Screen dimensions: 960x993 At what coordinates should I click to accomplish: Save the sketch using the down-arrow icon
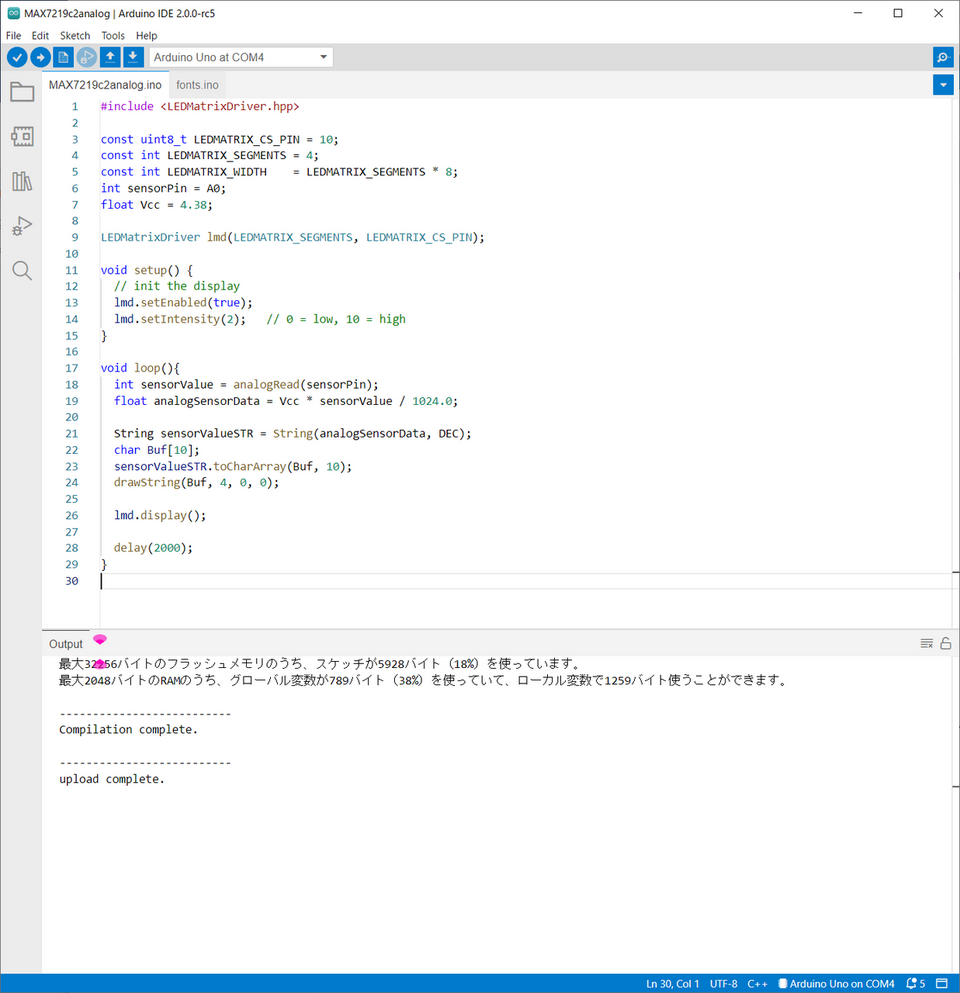point(133,57)
